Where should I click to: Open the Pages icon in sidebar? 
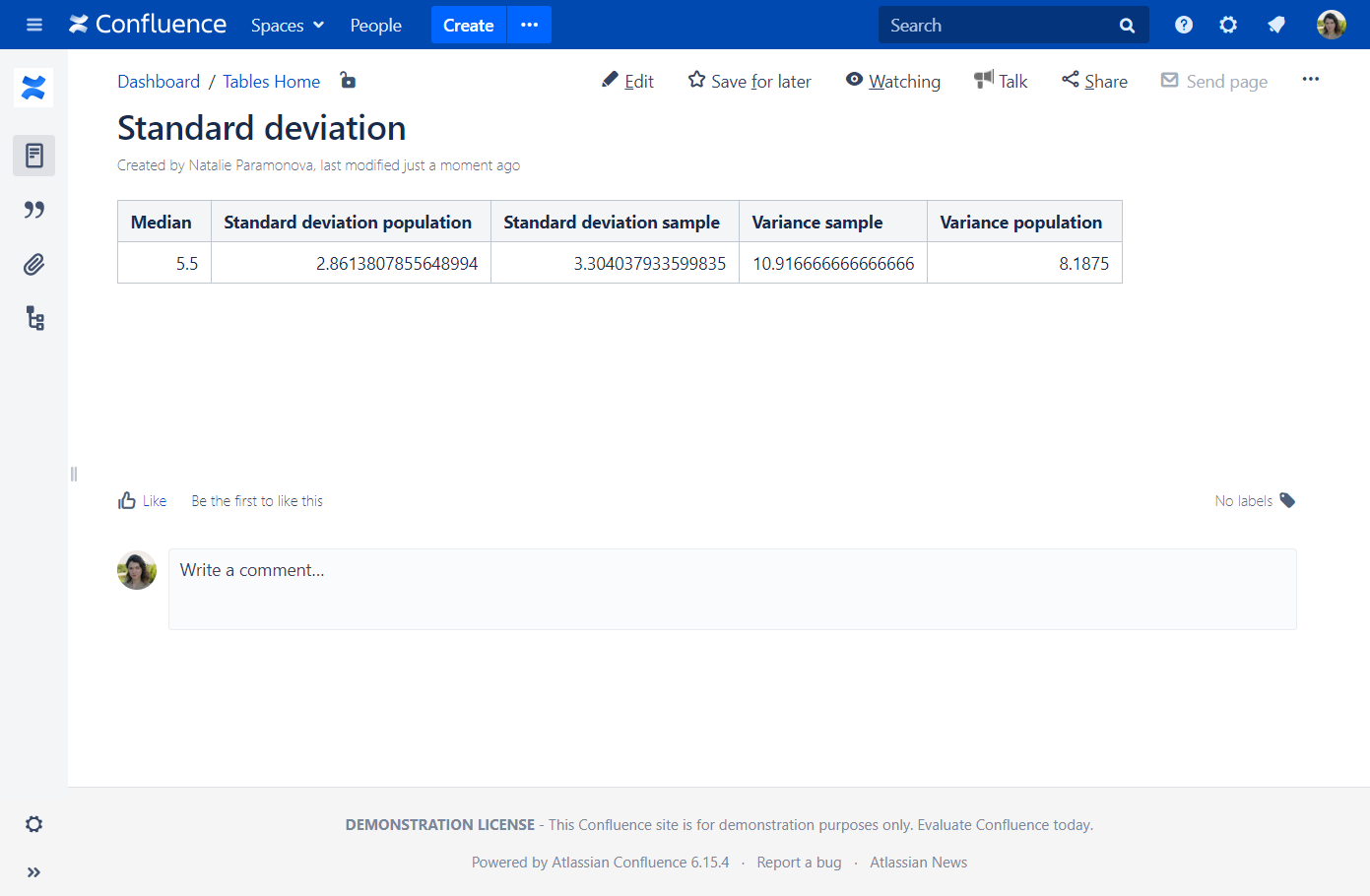[x=33, y=156]
